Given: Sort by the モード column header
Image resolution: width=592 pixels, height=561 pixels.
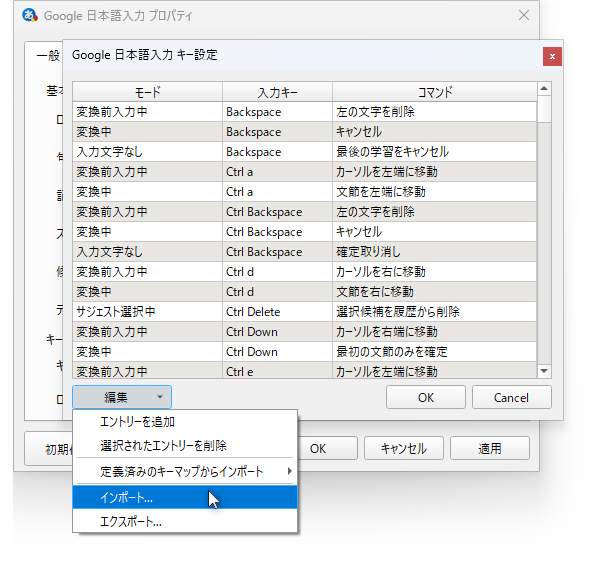Looking at the screenshot, I should 147,92.
